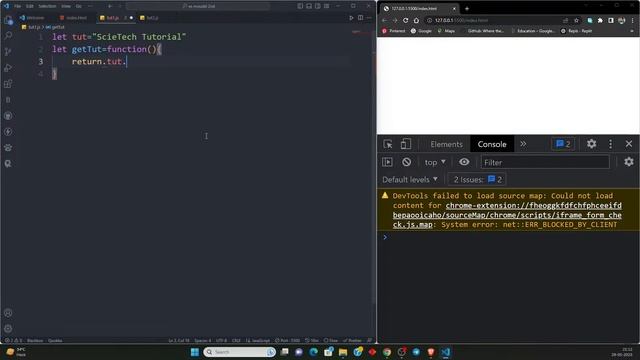The width and height of the screenshot is (640, 360).
Task: Open the Manage gear in VS Code
Action: pyautogui.click(x=8, y=329)
